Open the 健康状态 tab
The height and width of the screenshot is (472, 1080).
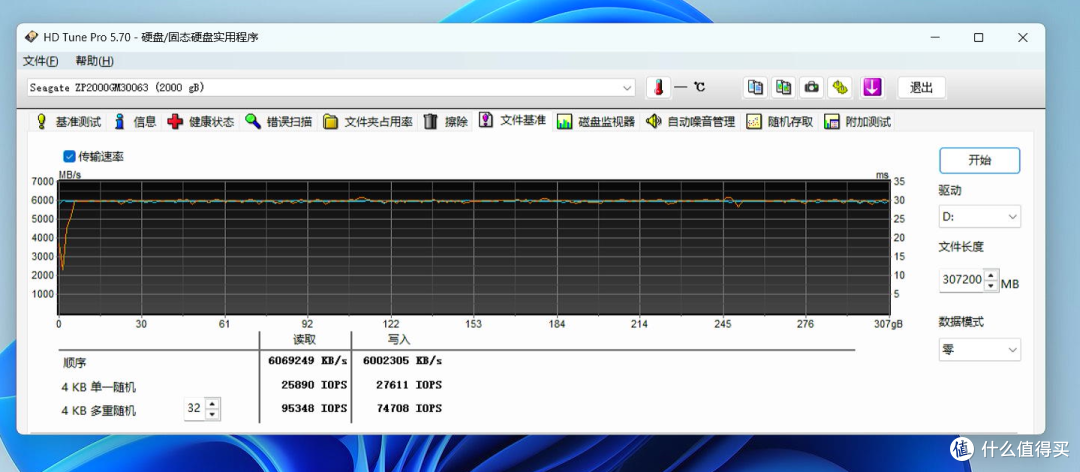point(201,122)
